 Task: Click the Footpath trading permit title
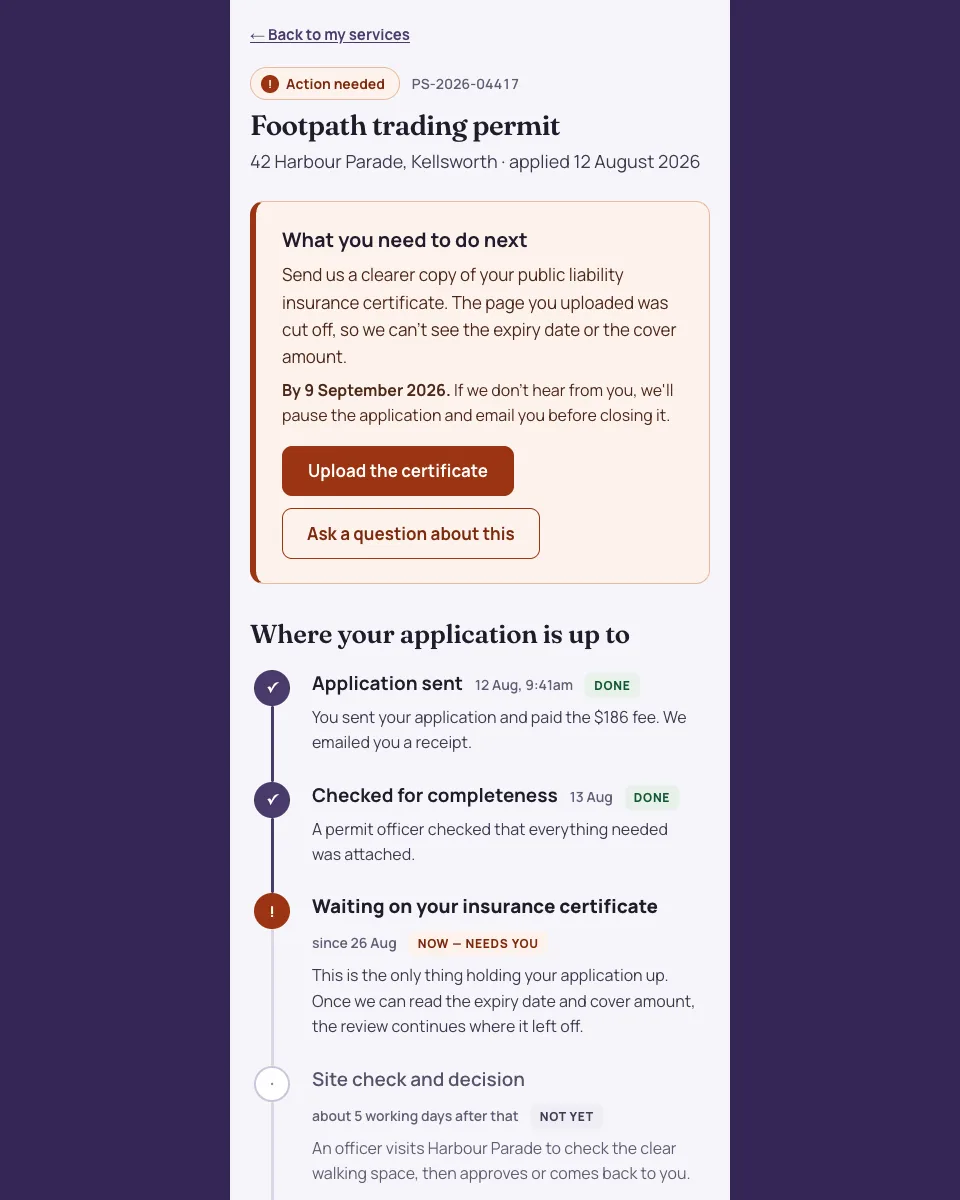405,126
